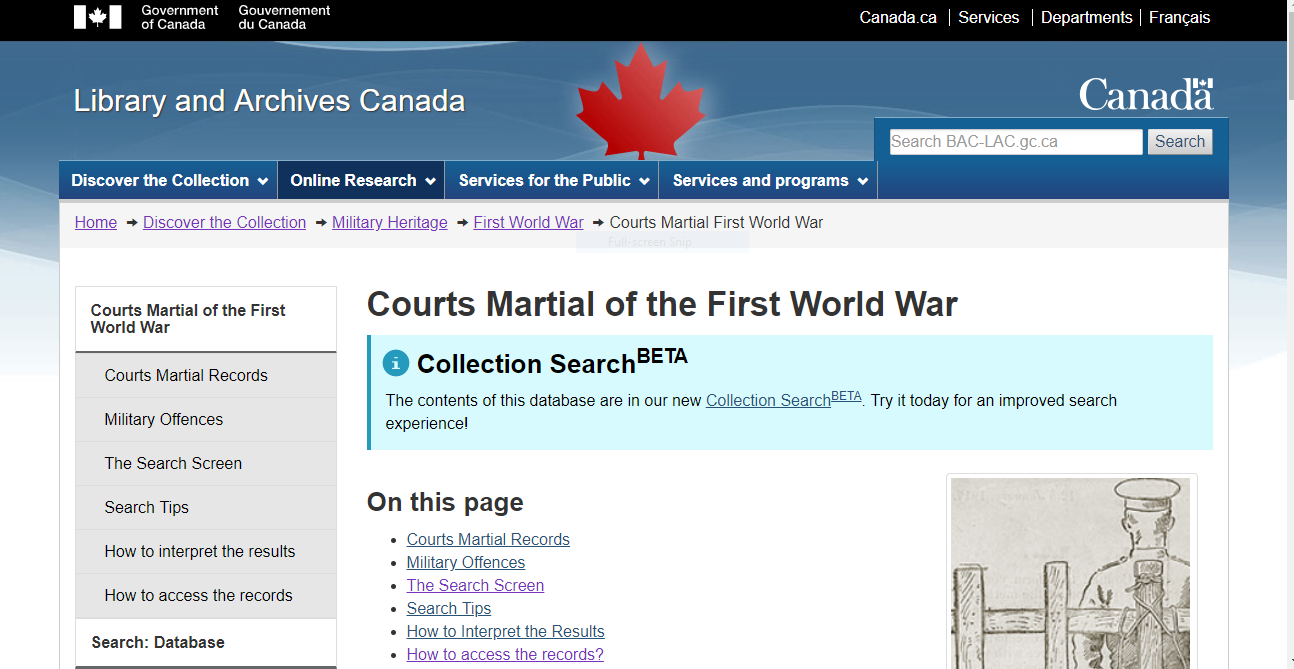Click the Canada wordmark at top right
This screenshot has width=1294, height=669.
(1145, 93)
